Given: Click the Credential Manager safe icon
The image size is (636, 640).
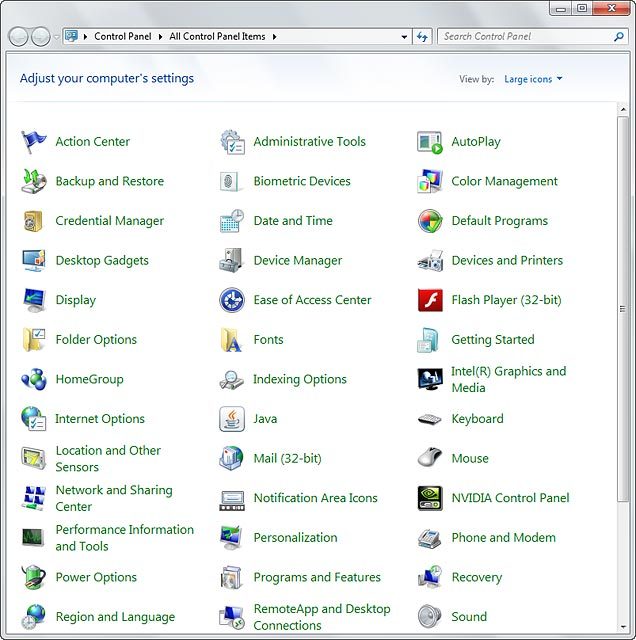Looking at the screenshot, I should click(x=33, y=221).
